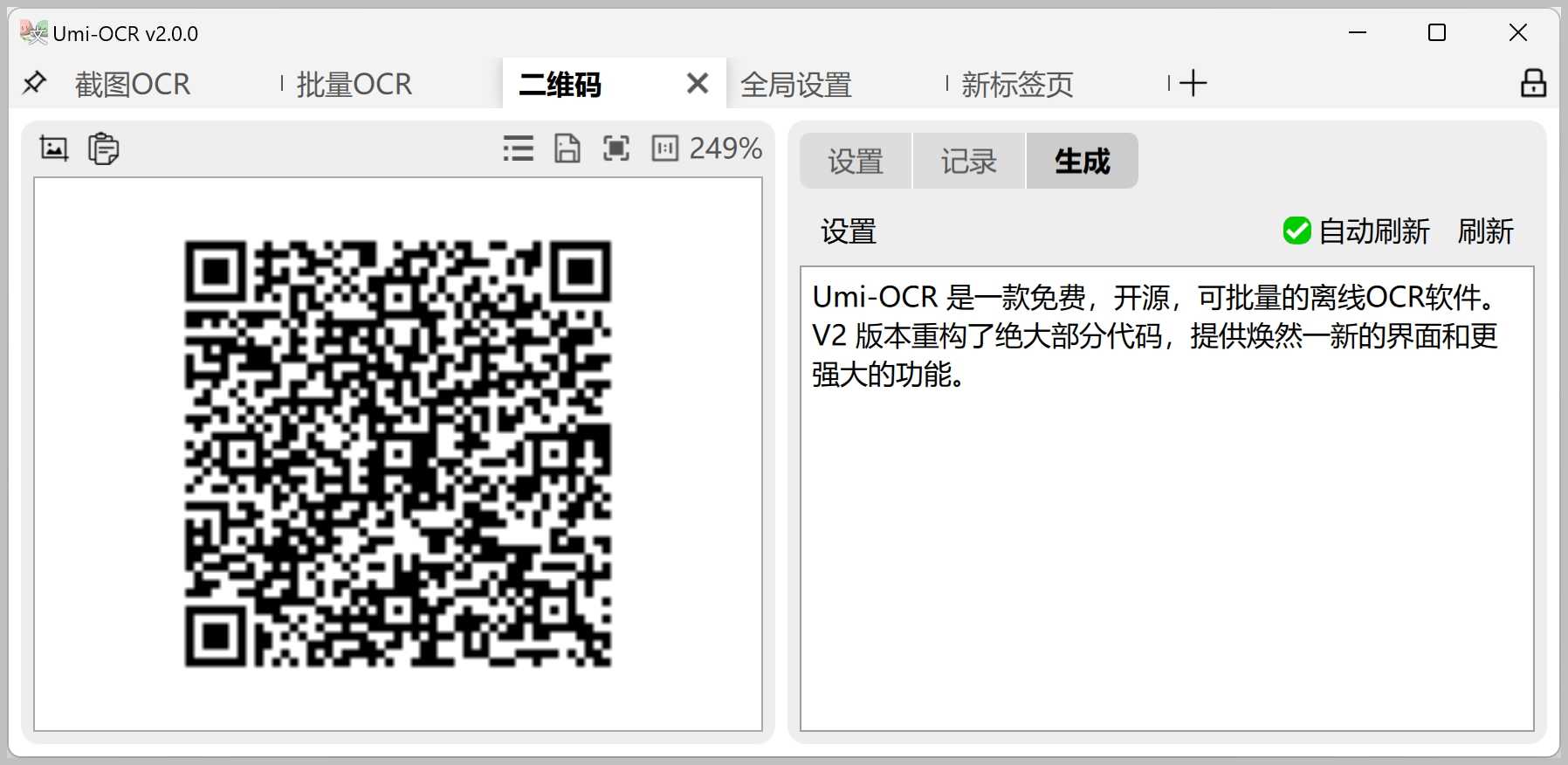Minimize the Umi-OCR window
The width and height of the screenshot is (1568, 765).
(1358, 33)
